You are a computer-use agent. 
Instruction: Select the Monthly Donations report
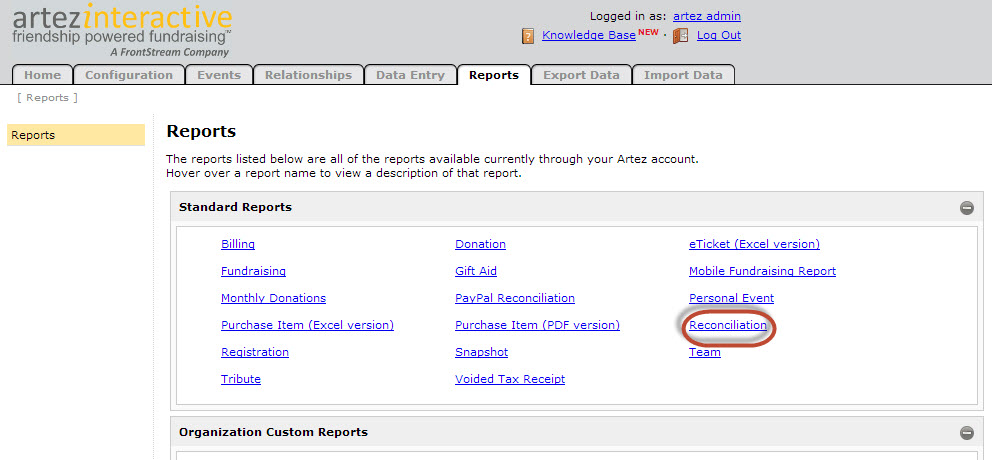(x=273, y=298)
